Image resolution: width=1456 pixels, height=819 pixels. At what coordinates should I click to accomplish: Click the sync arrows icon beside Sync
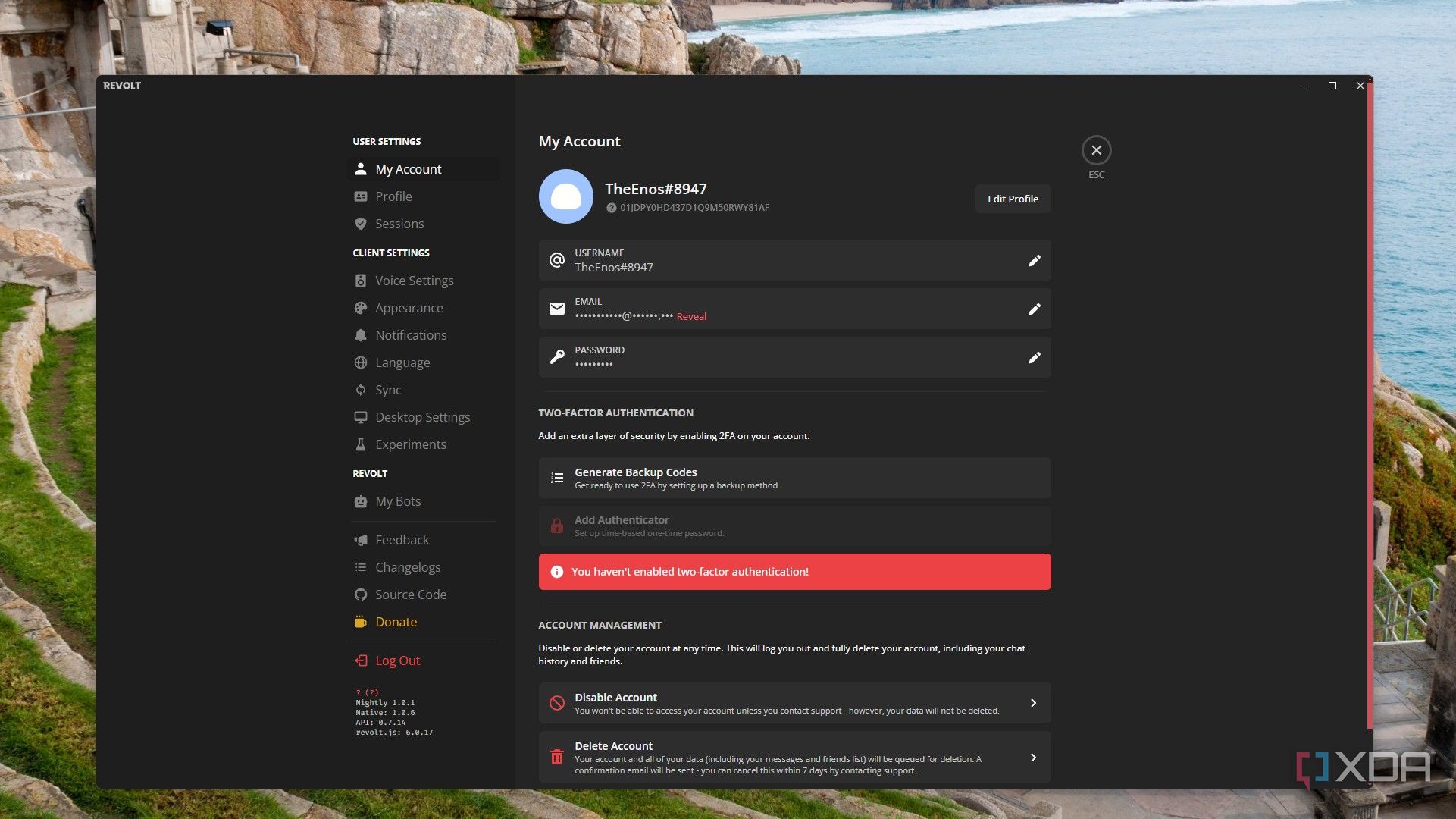click(361, 390)
